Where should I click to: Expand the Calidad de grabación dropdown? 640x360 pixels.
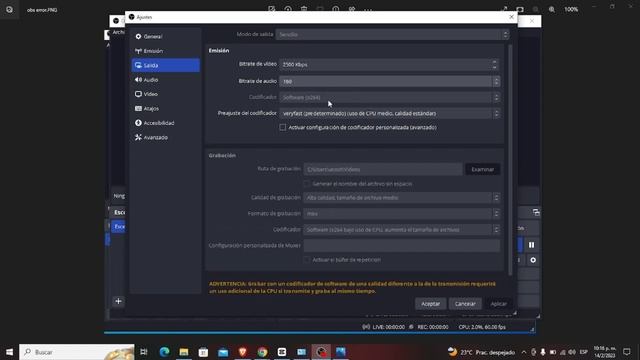coord(402,198)
